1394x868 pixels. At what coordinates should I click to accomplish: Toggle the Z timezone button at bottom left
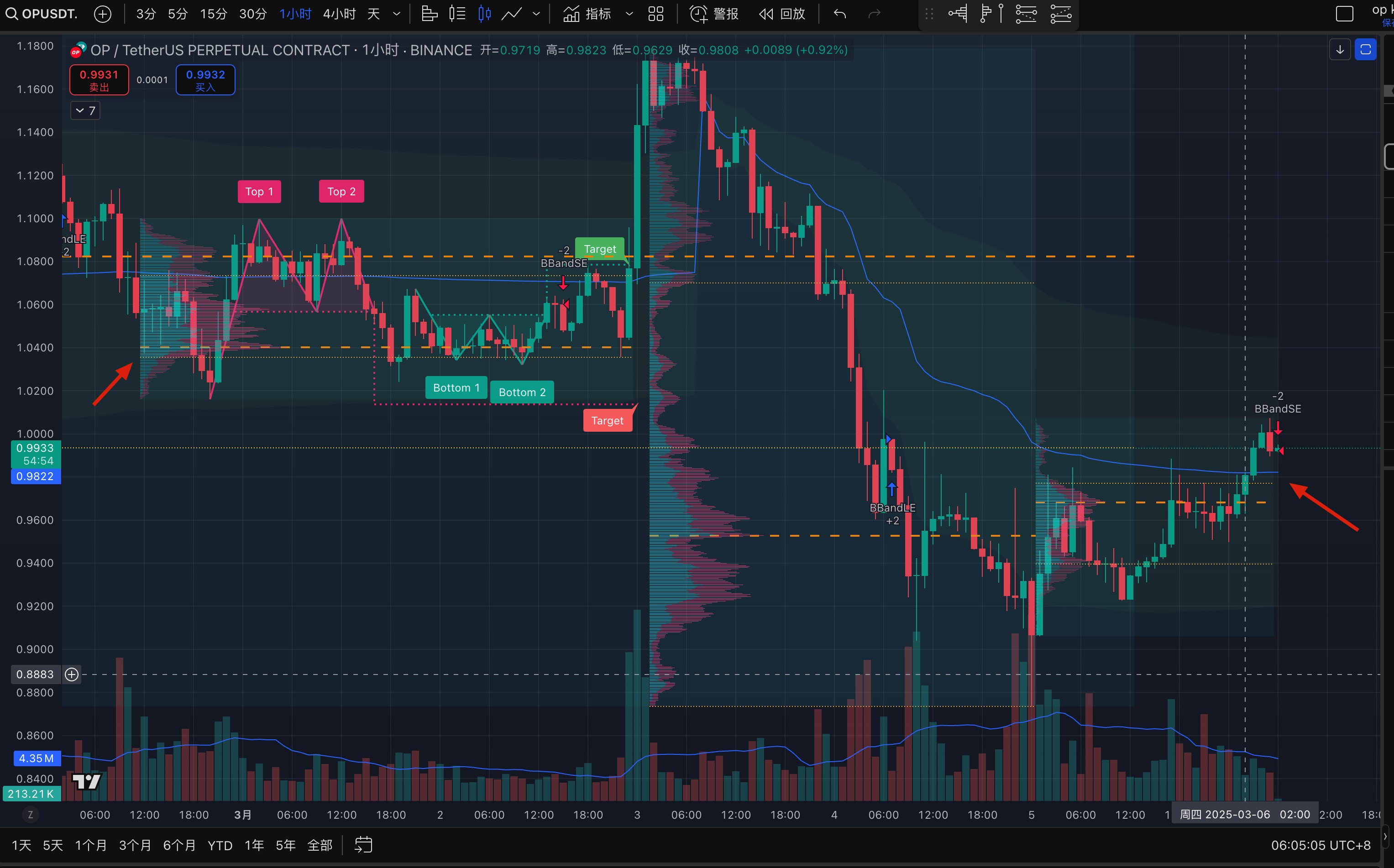(31, 814)
